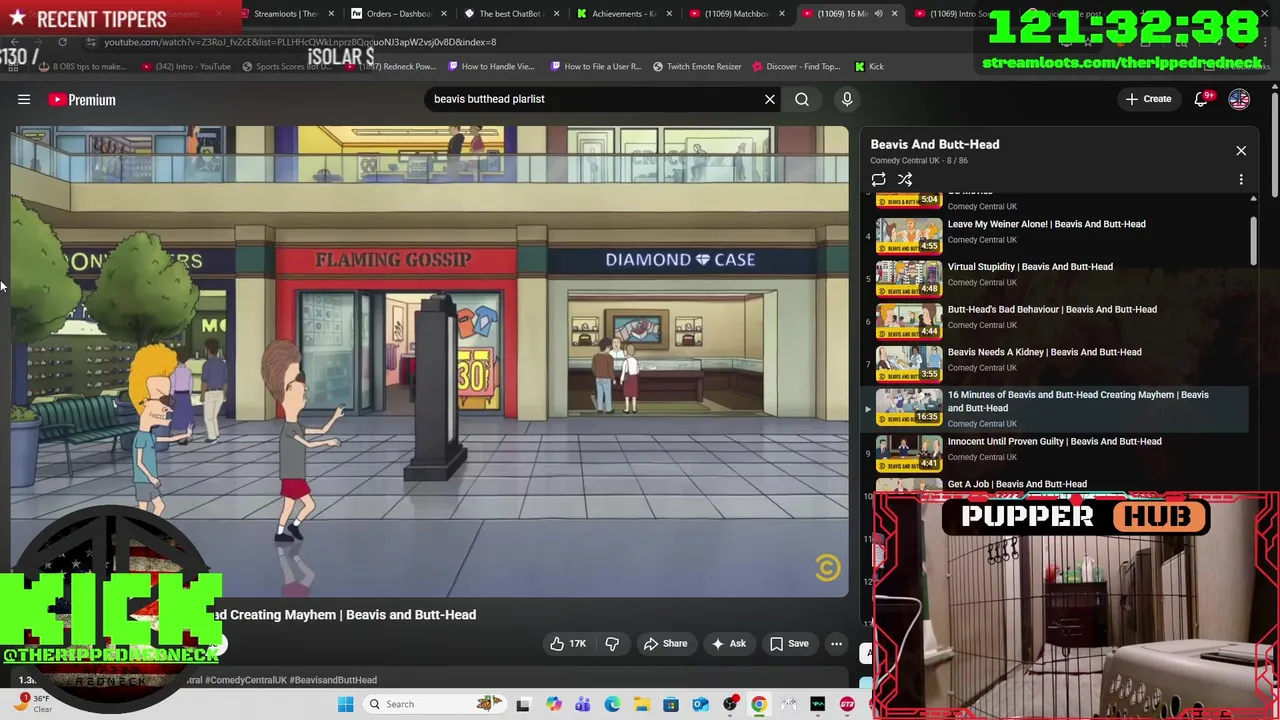Screen dimensions: 1280x720
Task: Click the Comedy Central logo watermark in the player
Action: [826, 569]
